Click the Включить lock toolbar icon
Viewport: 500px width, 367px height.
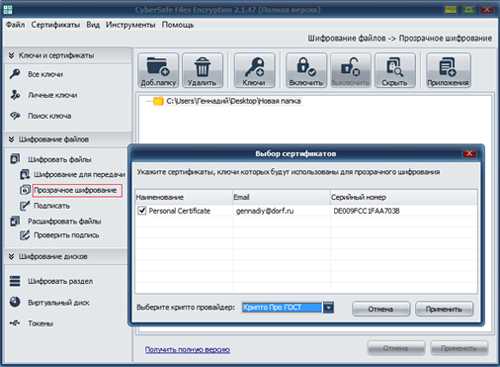pos(306,70)
